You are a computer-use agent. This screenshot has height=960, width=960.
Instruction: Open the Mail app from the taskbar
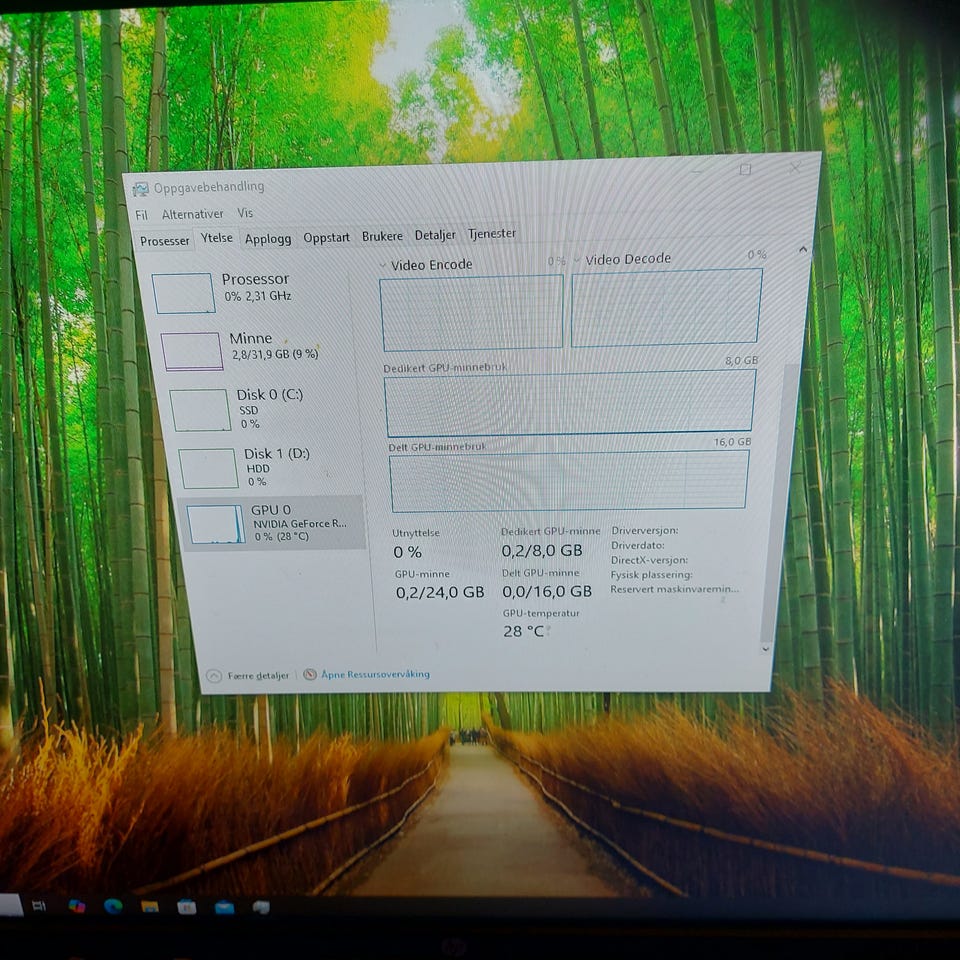click(224, 907)
